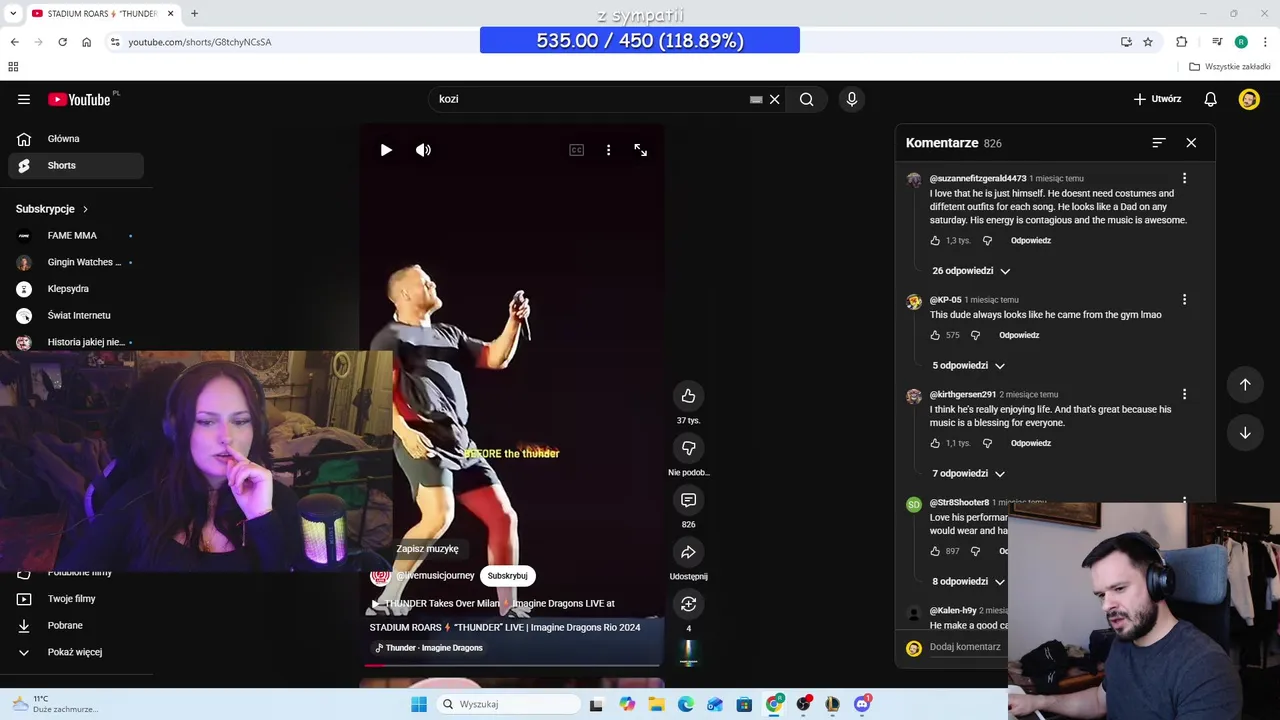Mute the Shorts video volume
The height and width of the screenshot is (720, 1280).
424,150
